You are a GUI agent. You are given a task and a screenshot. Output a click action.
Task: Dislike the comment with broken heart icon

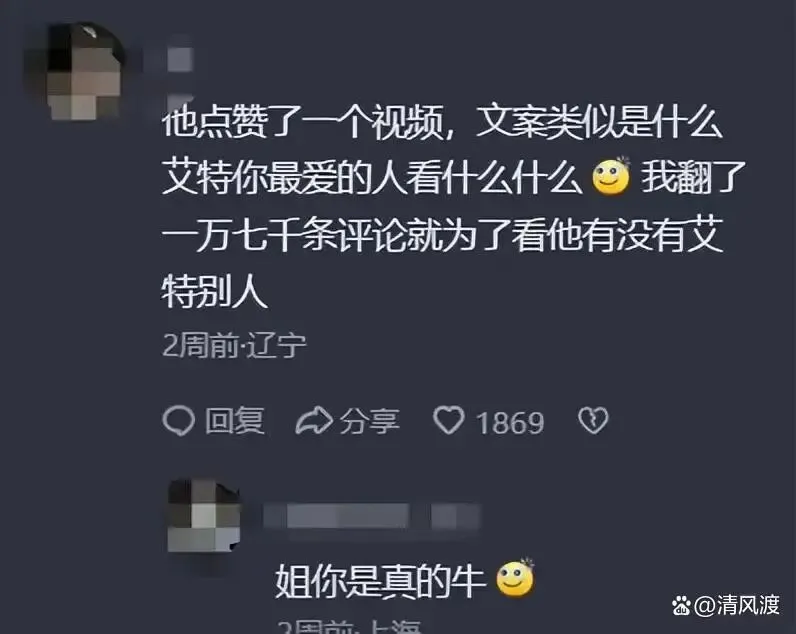[593, 420]
